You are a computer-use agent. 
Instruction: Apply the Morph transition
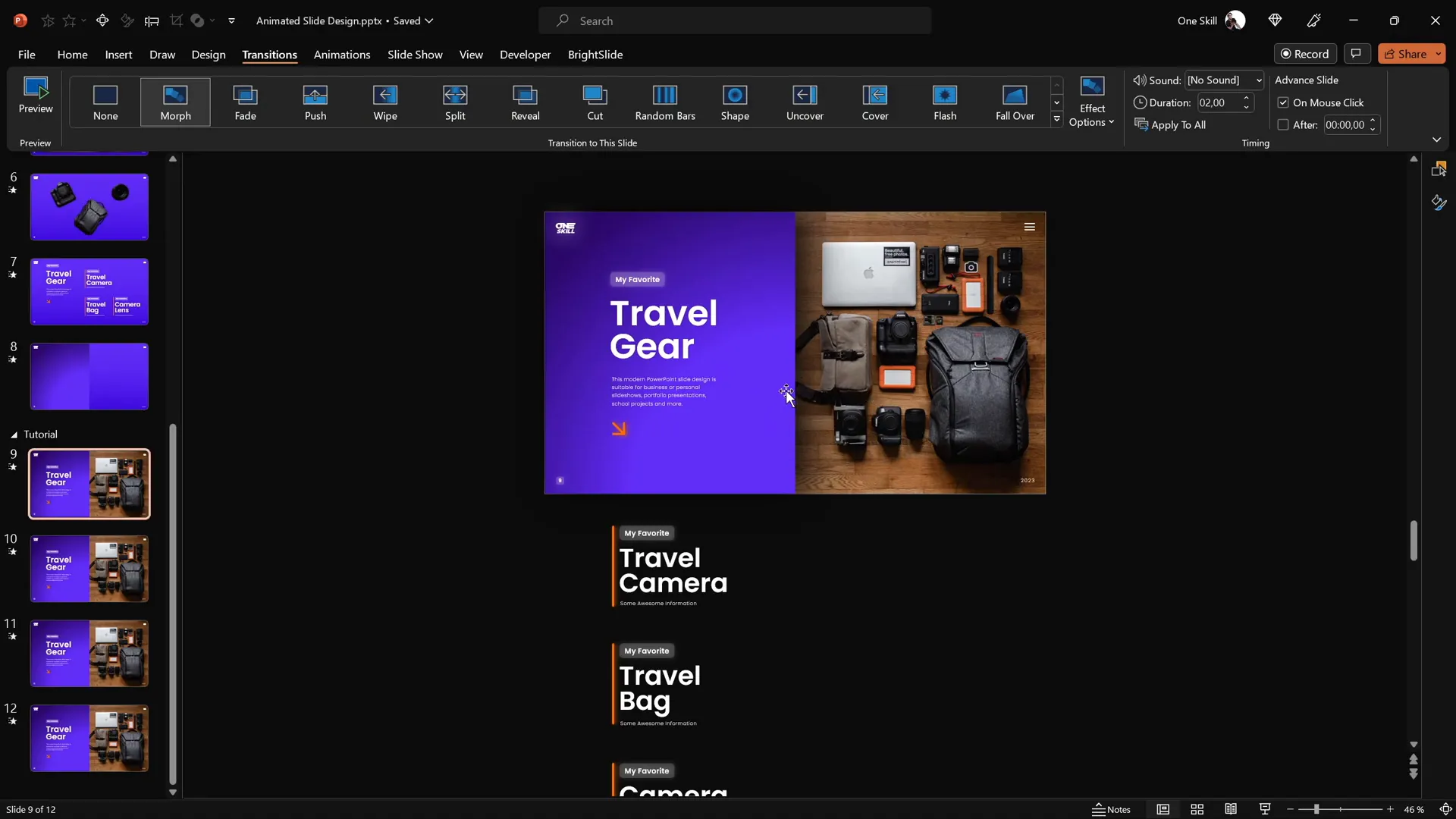point(175,102)
